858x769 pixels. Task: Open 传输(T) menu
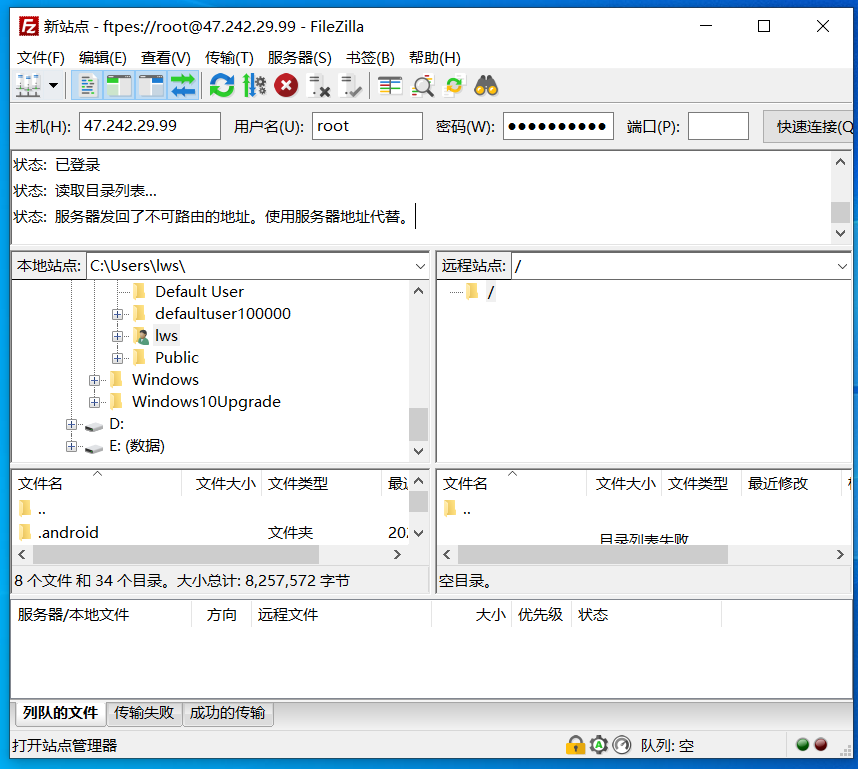click(229, 57)
